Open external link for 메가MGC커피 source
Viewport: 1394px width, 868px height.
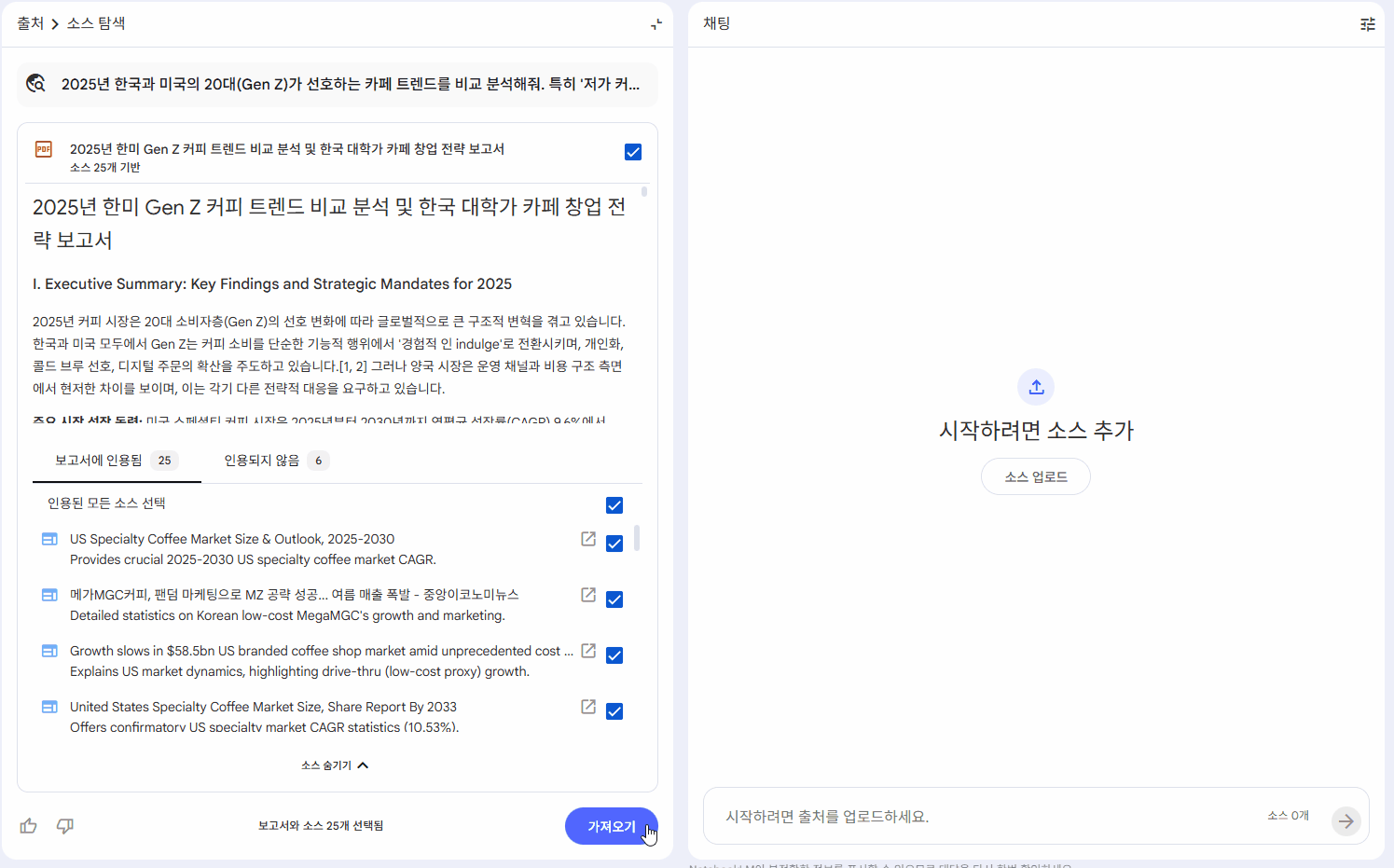click(587, 595)
